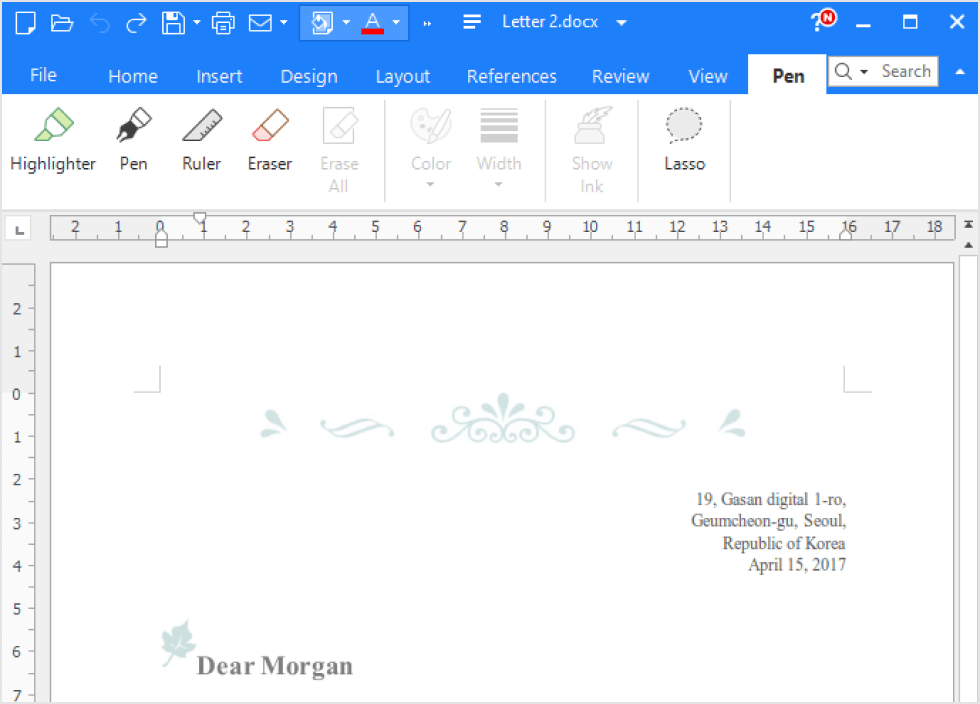Expand the Letter 2.docx title dropdown
Screen dimensions: 980x704
(622, 22)
